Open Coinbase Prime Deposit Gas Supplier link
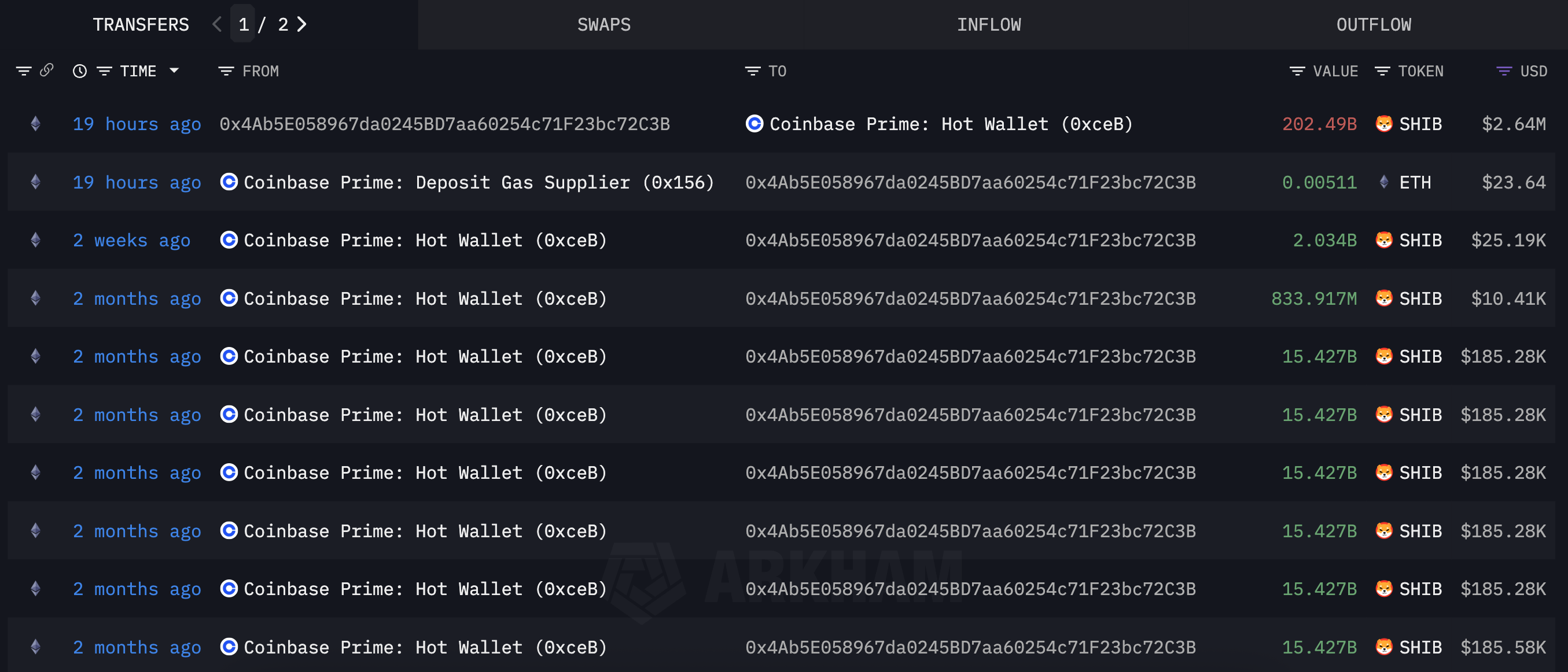 tap(478, 182)
